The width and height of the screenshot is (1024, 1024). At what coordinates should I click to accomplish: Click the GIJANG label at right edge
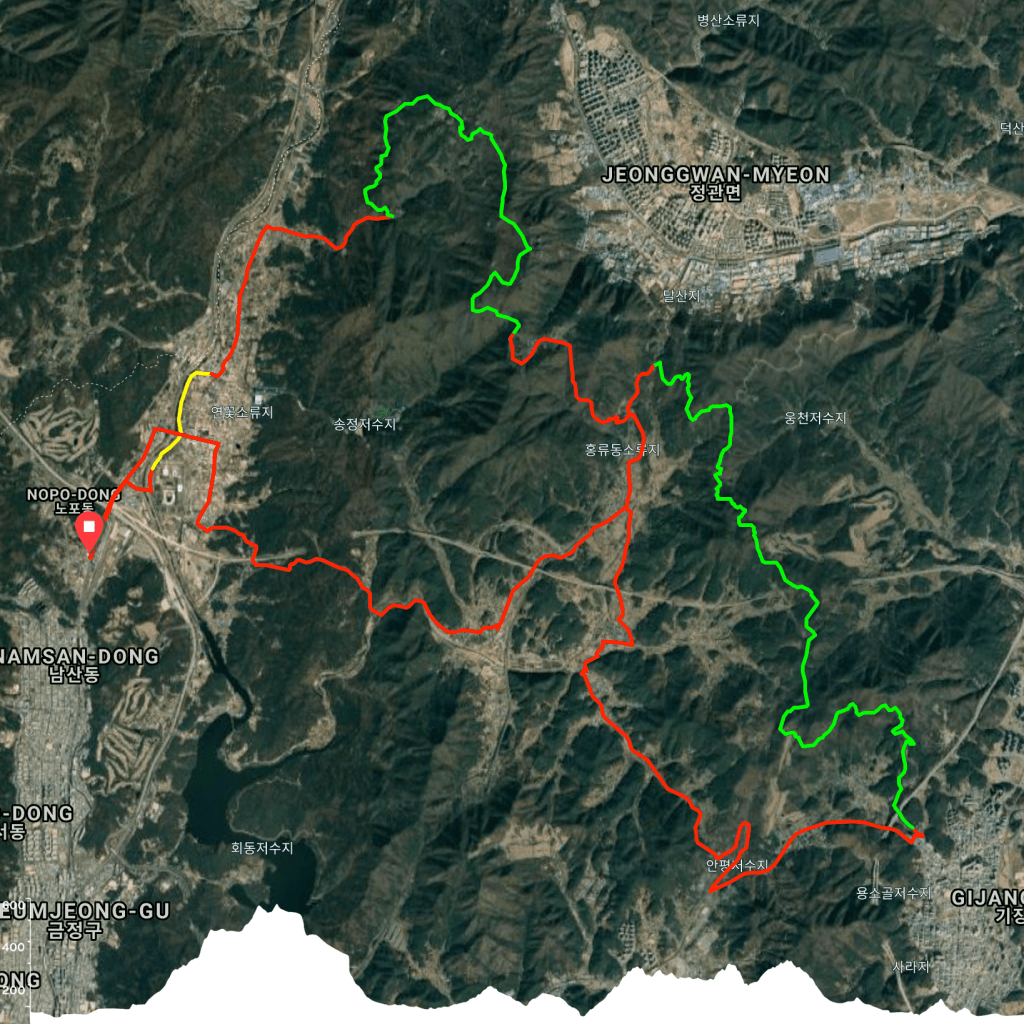click(x=987, y=898)
